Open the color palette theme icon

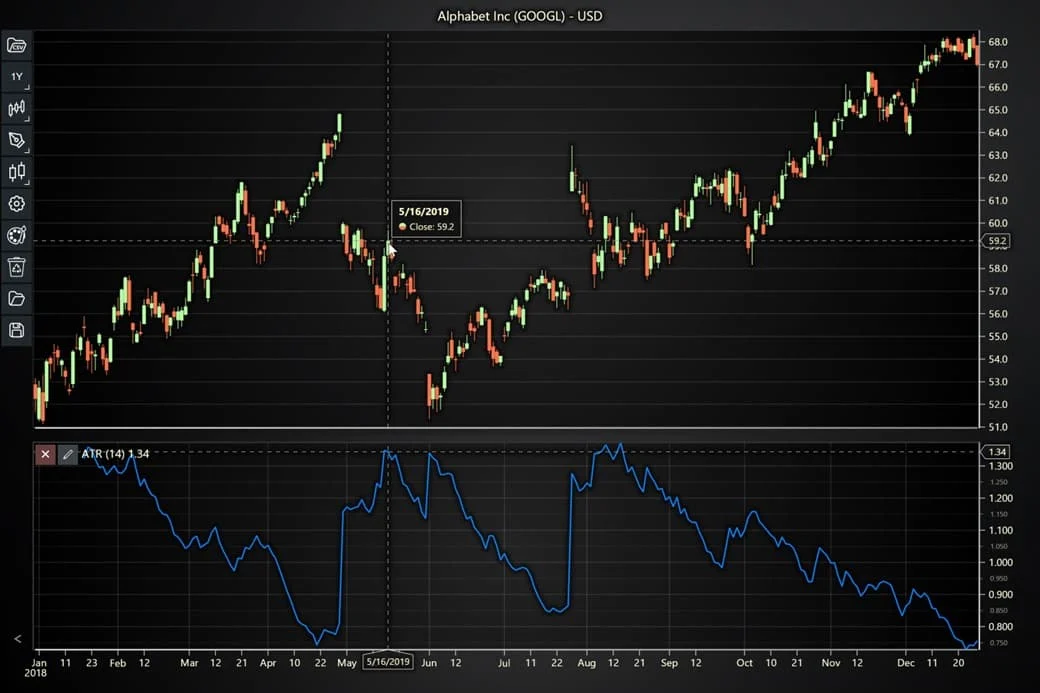16,235
